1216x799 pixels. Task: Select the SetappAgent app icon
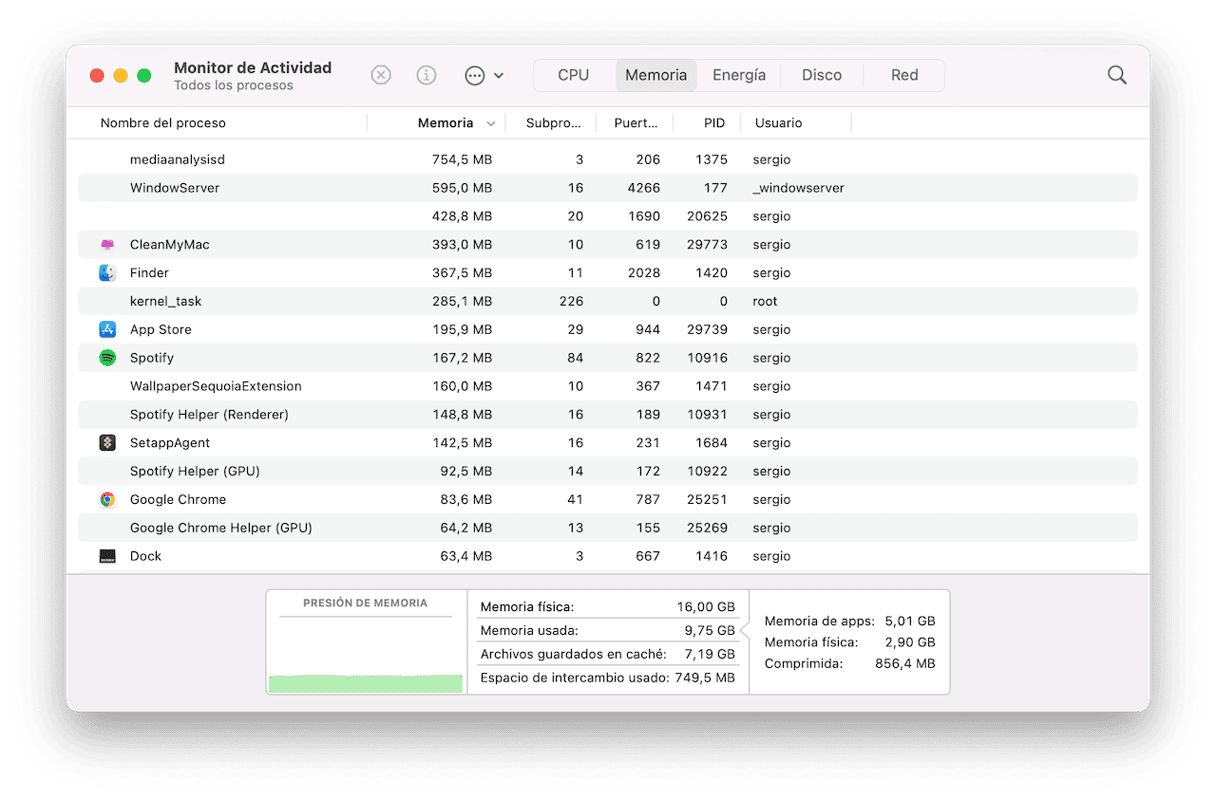[107, 443]
